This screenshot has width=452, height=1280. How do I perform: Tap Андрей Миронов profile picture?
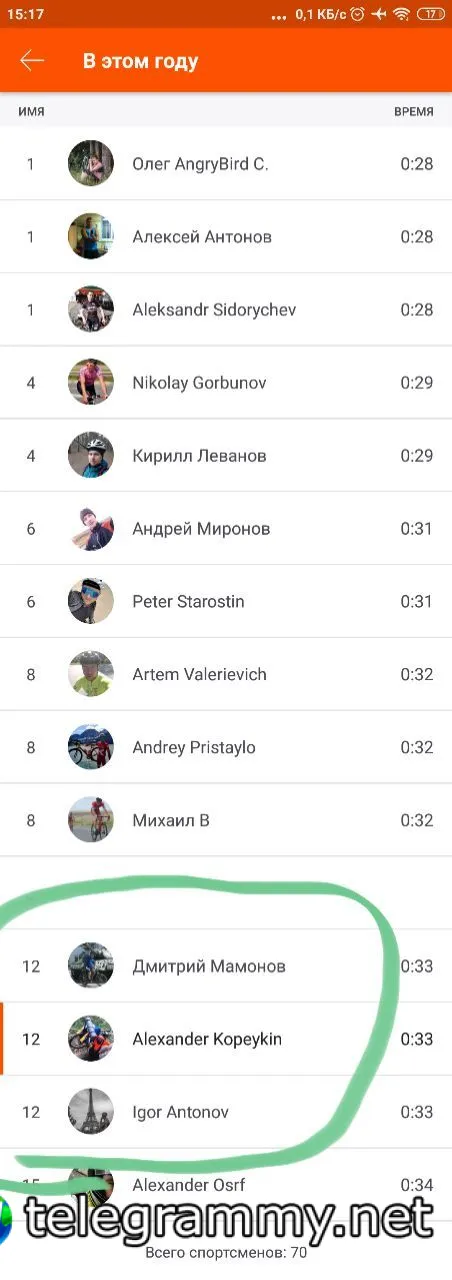[x=91, y=528]
